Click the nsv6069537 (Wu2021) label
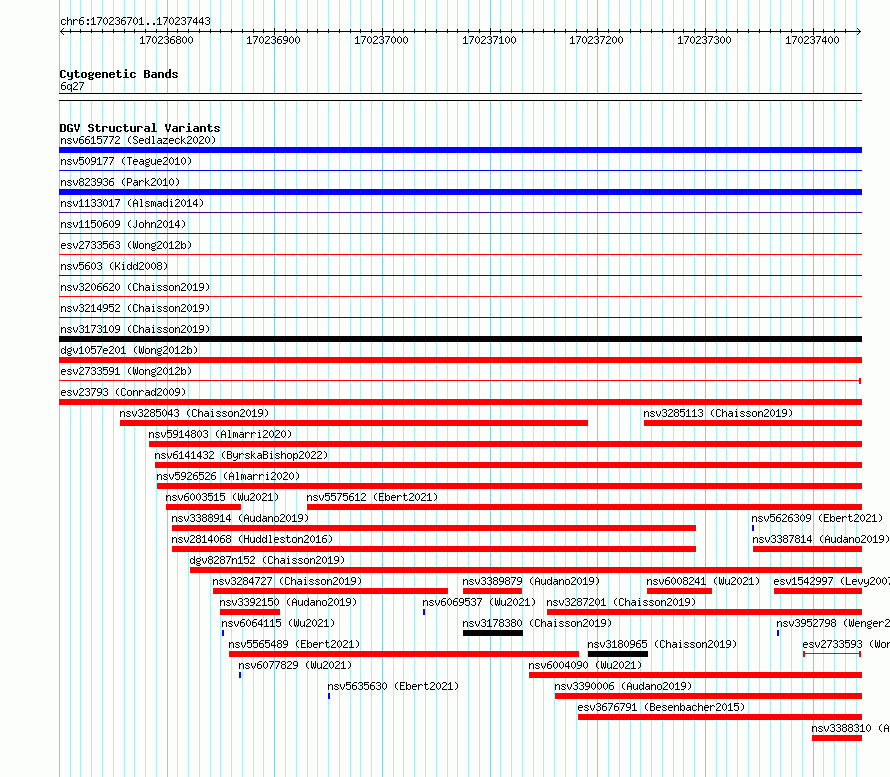The image size is (890, 777). point(479,602)
